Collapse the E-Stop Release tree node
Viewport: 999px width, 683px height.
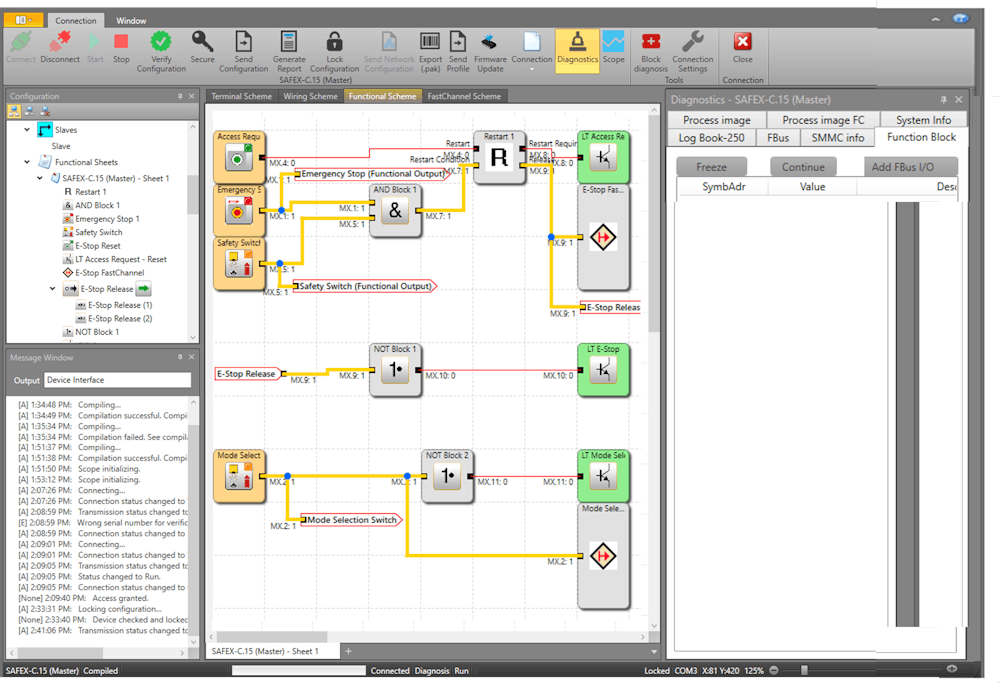(x=53, y=289)
